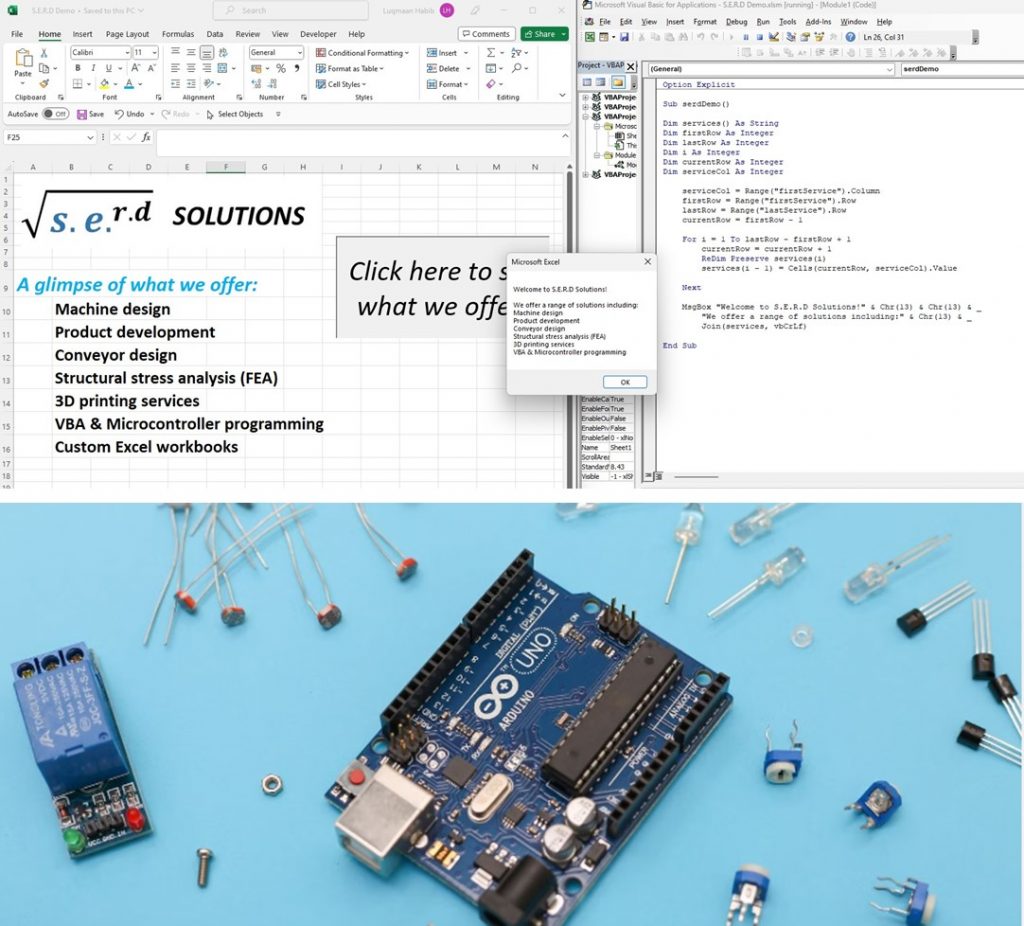1024x926 pixels.
Task: Open the Cell Styles dropdown
Action: coord(341,84)
